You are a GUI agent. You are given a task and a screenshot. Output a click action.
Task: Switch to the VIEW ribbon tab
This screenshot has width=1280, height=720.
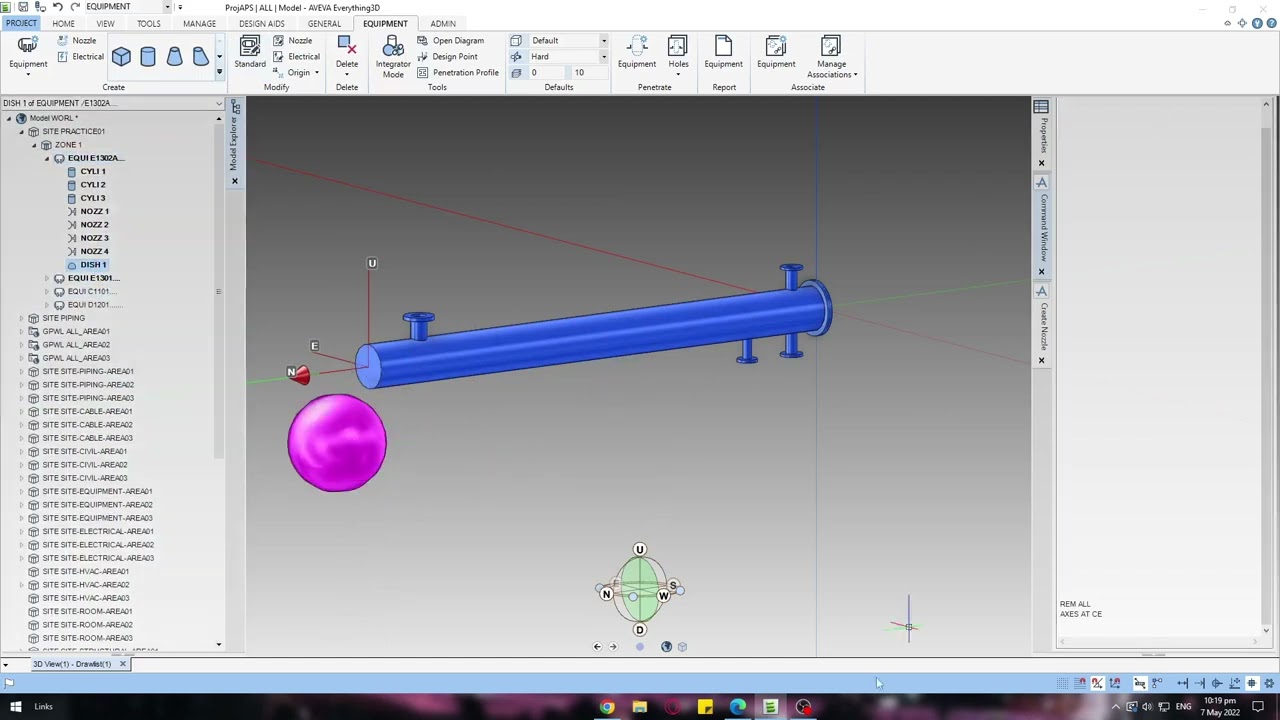[x=105, y=23]
